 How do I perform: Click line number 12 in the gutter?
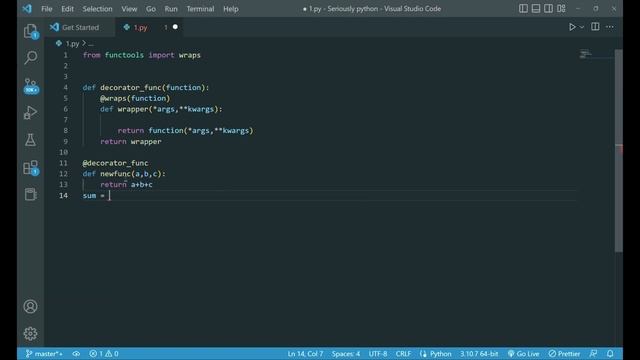[x=63, y=174]
